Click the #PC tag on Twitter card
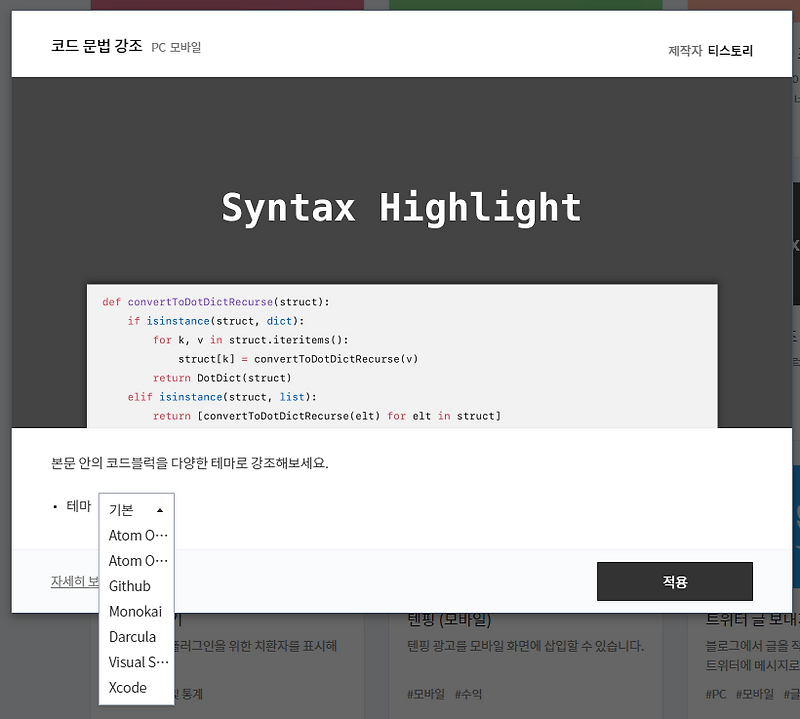 click(x=716, y=694)
